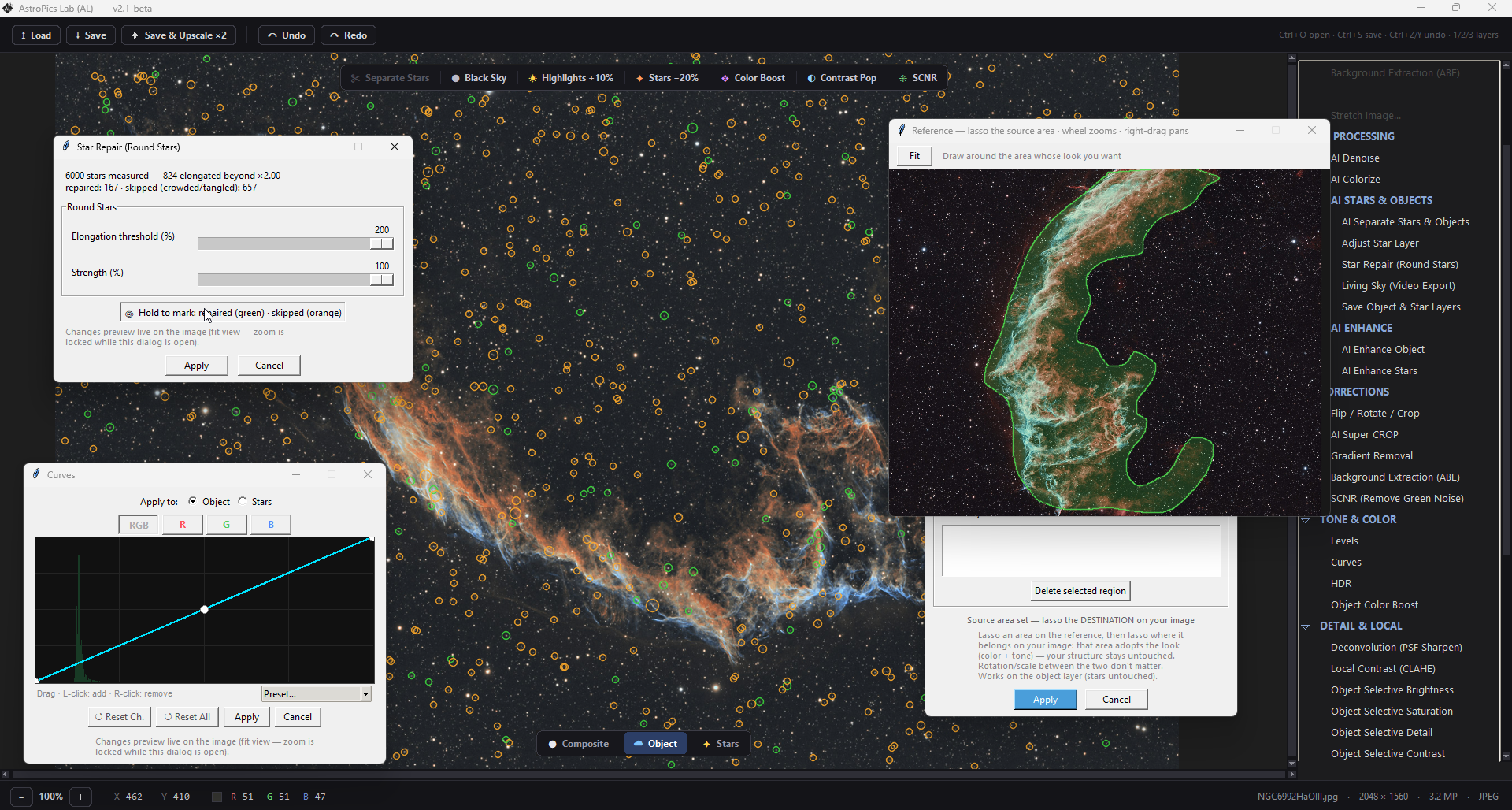Redo the last undone edit
The image size is (1512, 810).
(349, 35)
